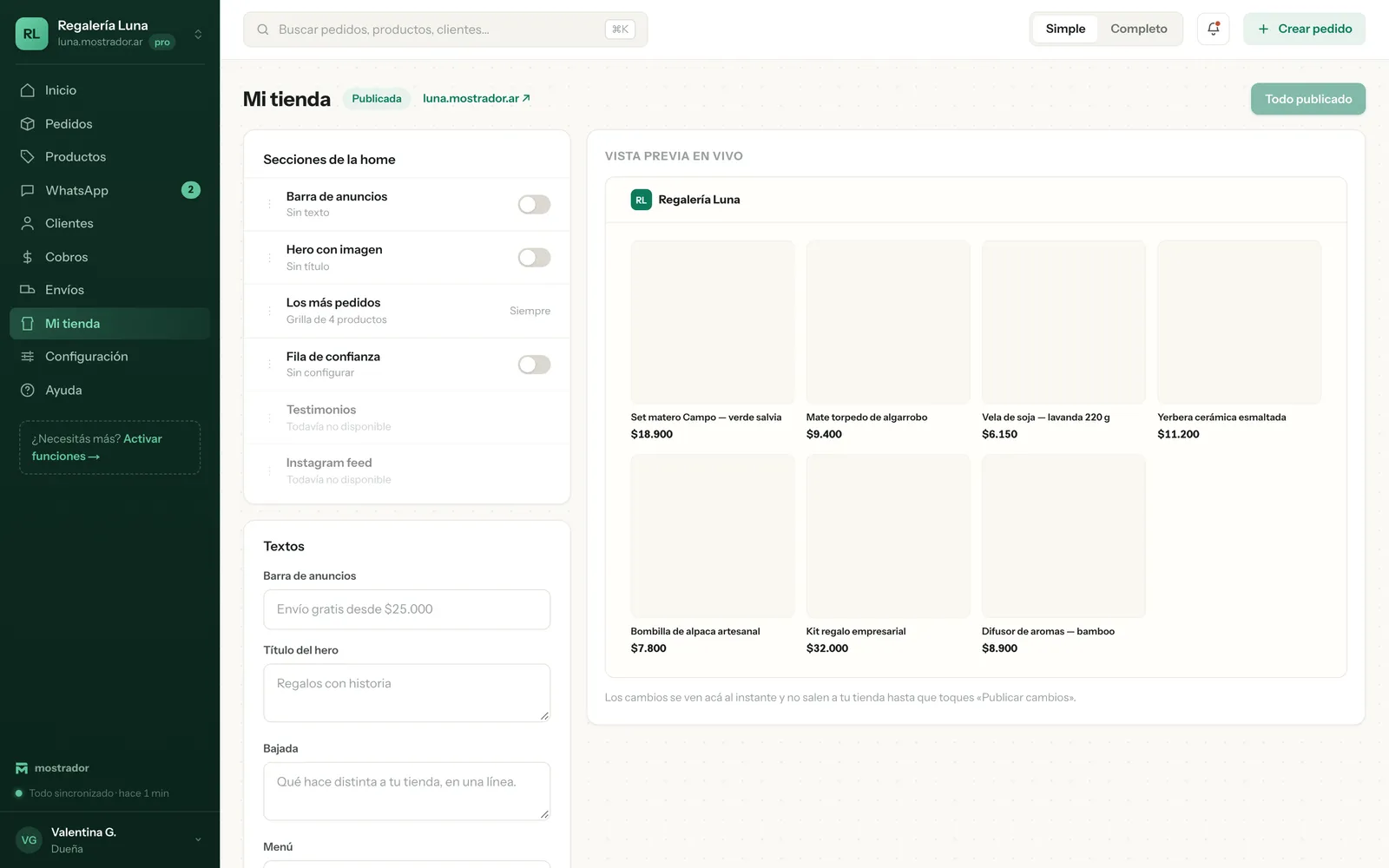The image size is (1389, 868).
Task: Click the Bajada textarea
Action: point(407,791)
